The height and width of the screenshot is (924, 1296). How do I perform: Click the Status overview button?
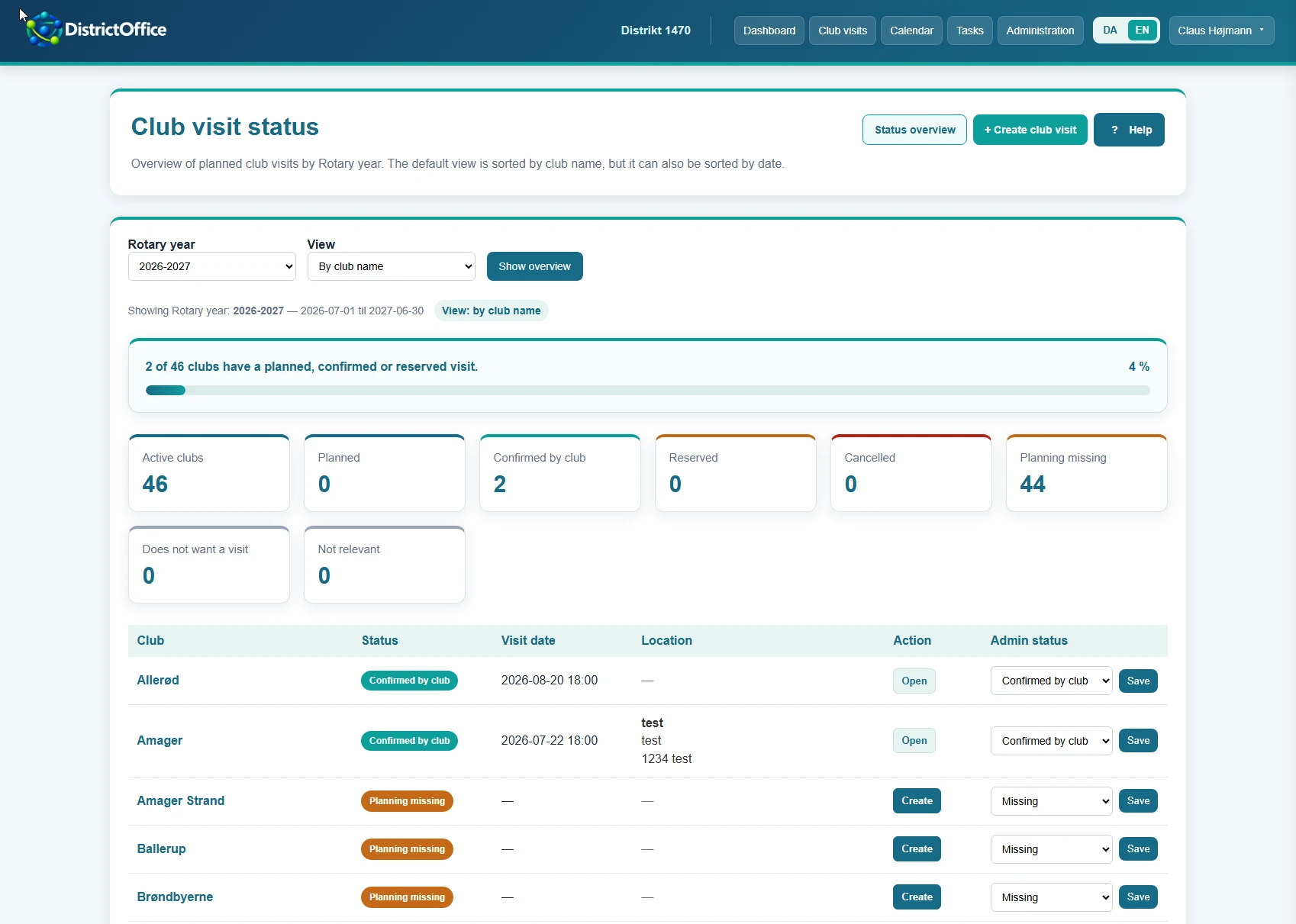(x=914, y=130)
